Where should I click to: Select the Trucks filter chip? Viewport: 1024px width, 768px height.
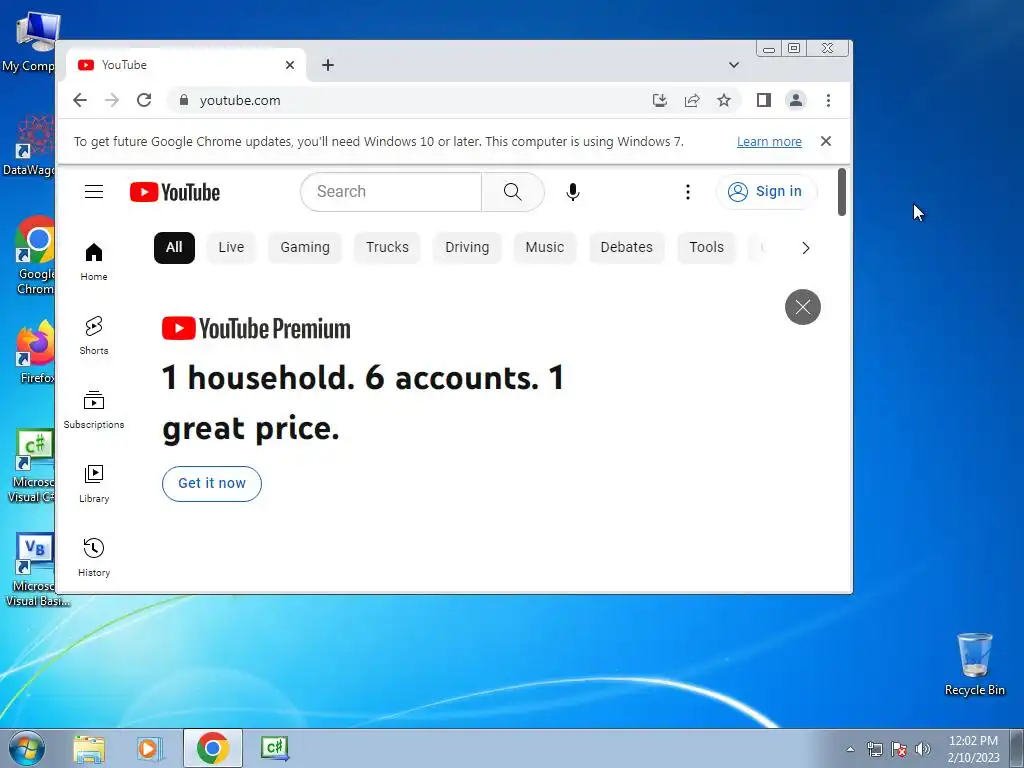pos(387,248)
